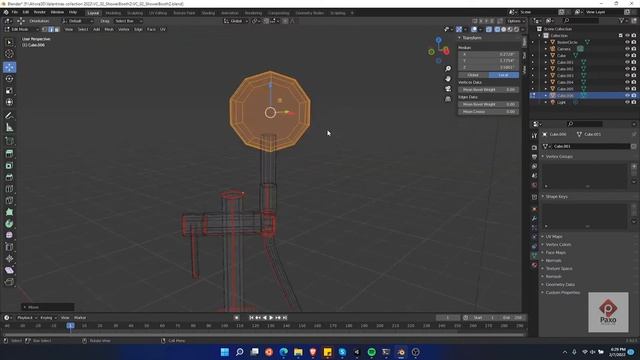Viewport: 640px width, 360px height.
Task: Toggle X-ray display in viewport header
Action: (x=489, y=29)
